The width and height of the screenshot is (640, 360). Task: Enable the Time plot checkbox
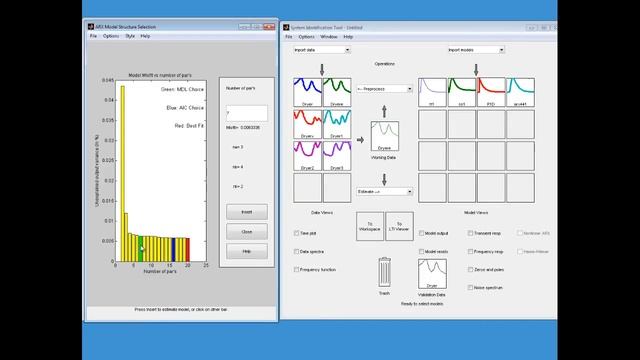coord(296,233)
